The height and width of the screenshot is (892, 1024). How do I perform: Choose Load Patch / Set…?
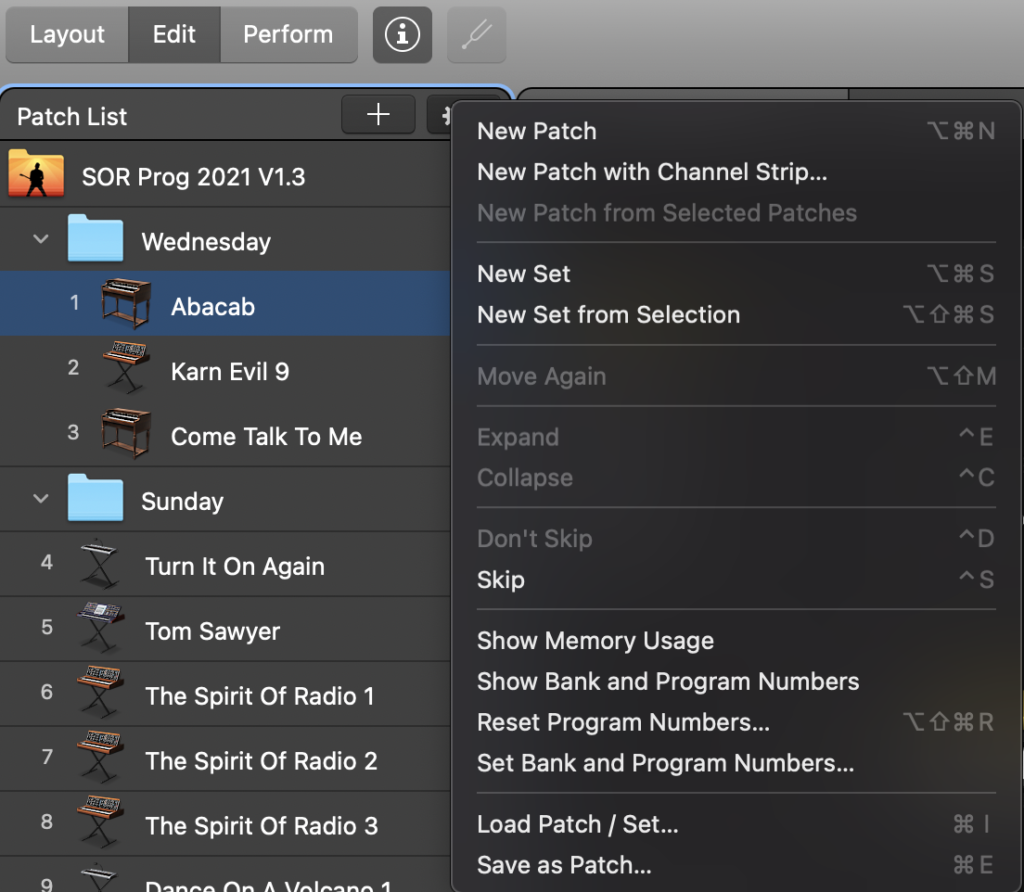click(x=736, y=824)
